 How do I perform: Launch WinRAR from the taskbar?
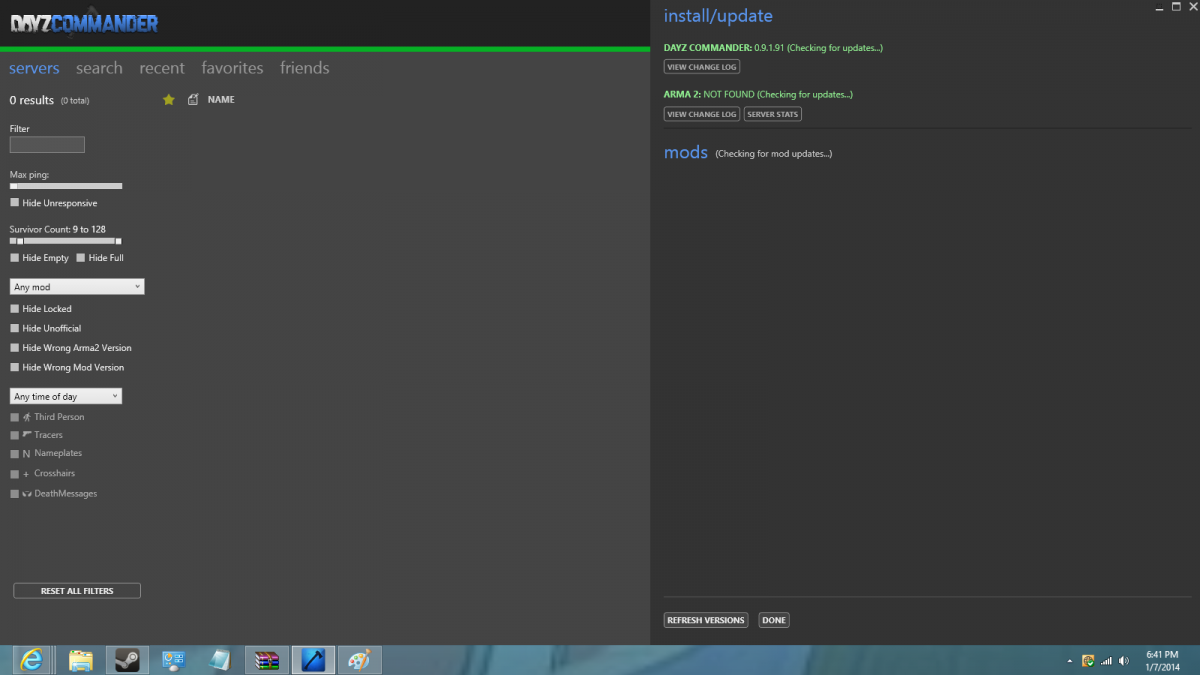(267, 660)
